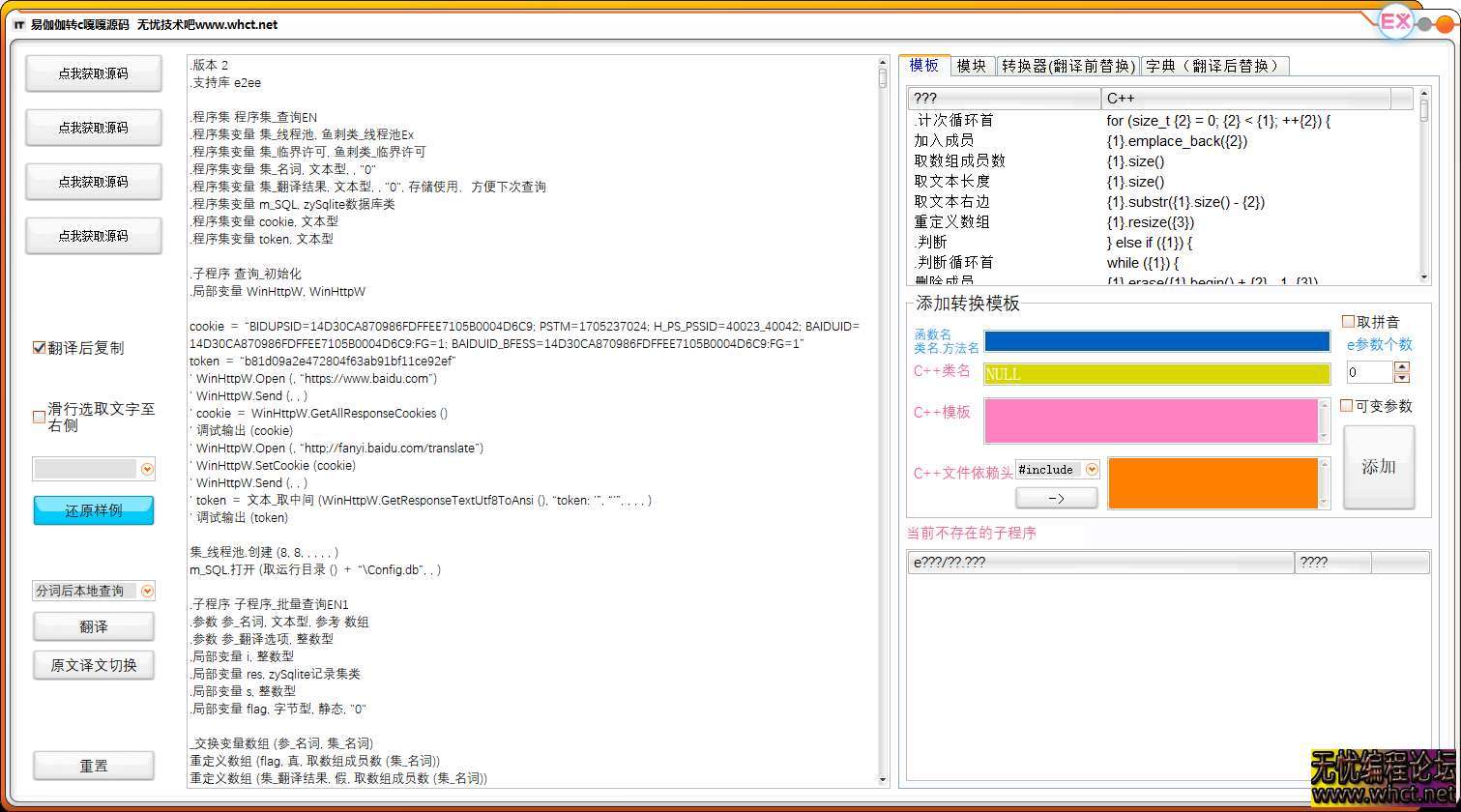
Task: Click the orange EX logo at top right
Action: pyautogui.click(x=1394, y=21)
